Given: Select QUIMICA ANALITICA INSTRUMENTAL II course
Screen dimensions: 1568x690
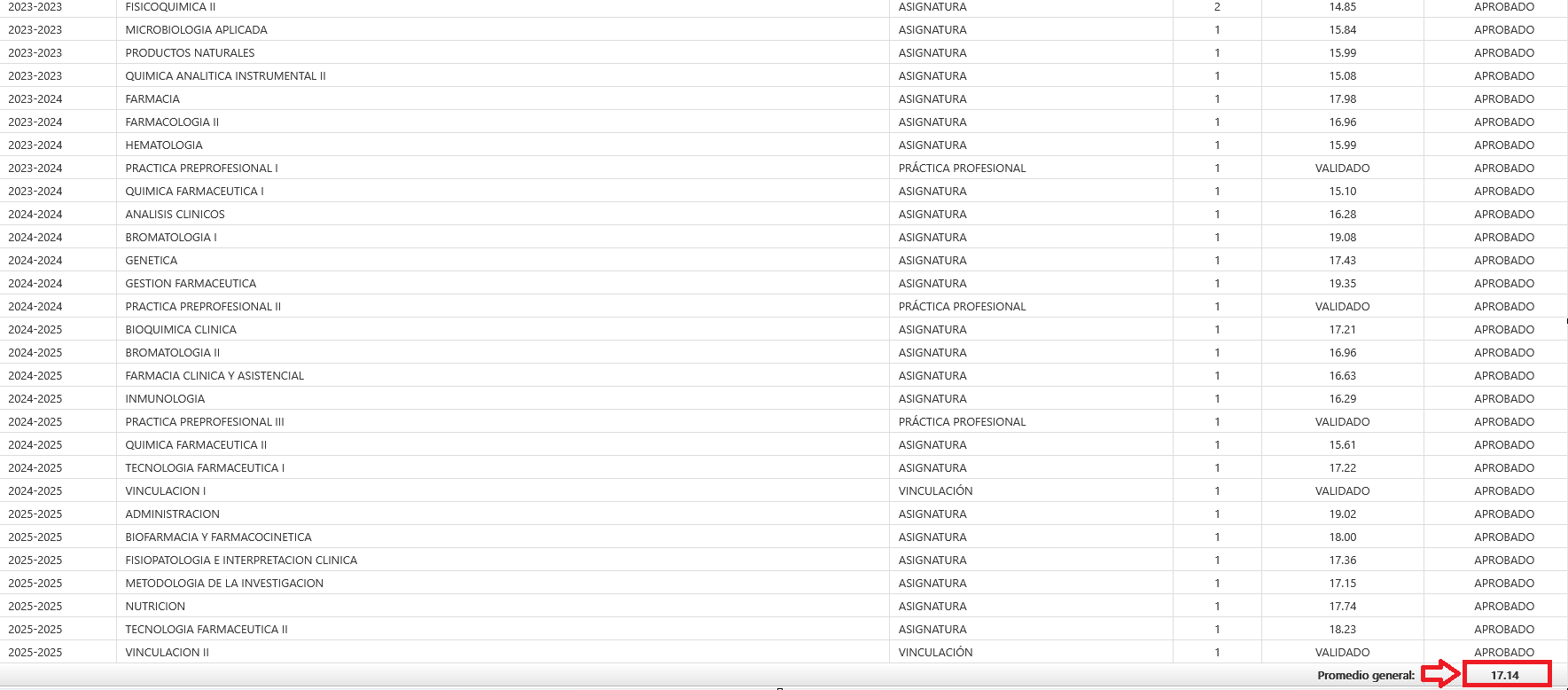Looking at the screenshot, I should (225, 75).
